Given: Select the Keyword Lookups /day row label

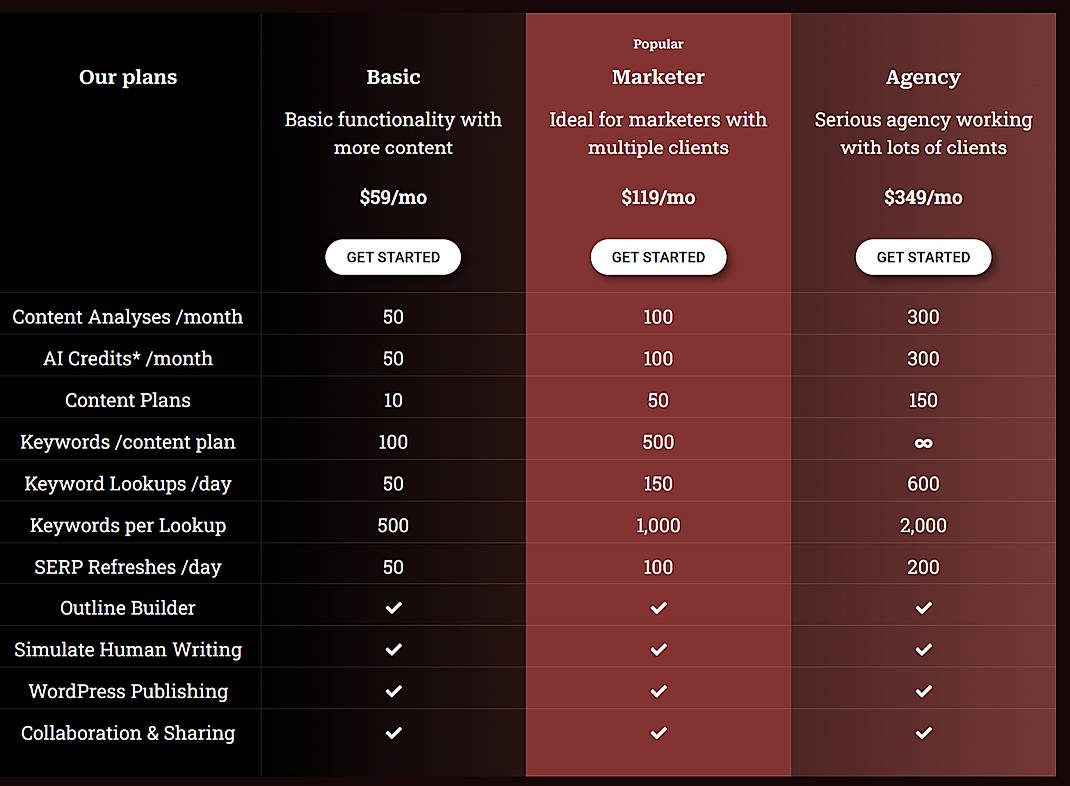Looking at the screenshot, I should click(128, 483).
